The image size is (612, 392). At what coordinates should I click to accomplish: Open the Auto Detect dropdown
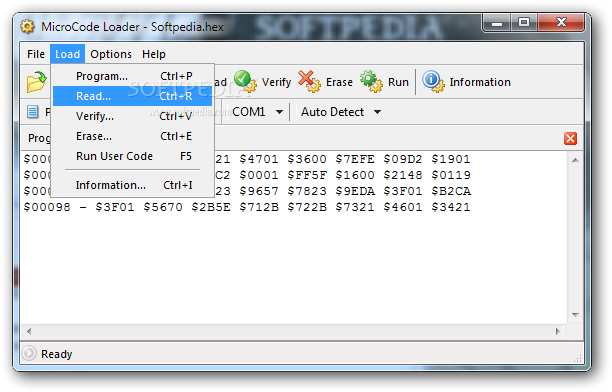(x=341, y=112)
